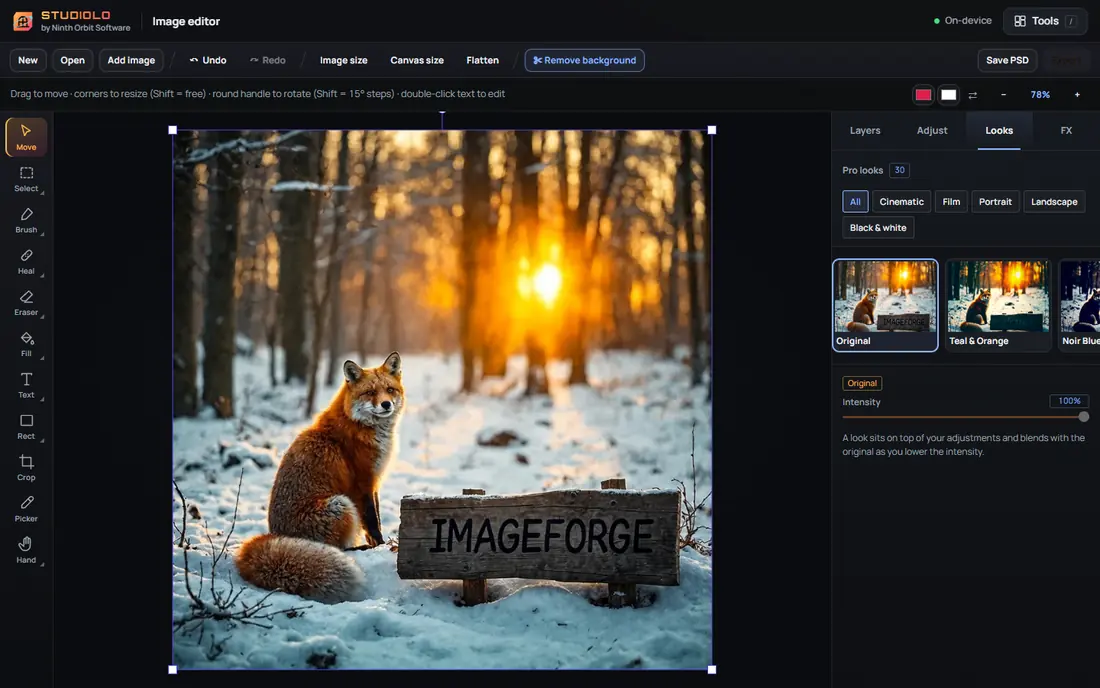Click the 78% zoom level
Viewport: 1100px width, 688px height.
(1040, 95)
